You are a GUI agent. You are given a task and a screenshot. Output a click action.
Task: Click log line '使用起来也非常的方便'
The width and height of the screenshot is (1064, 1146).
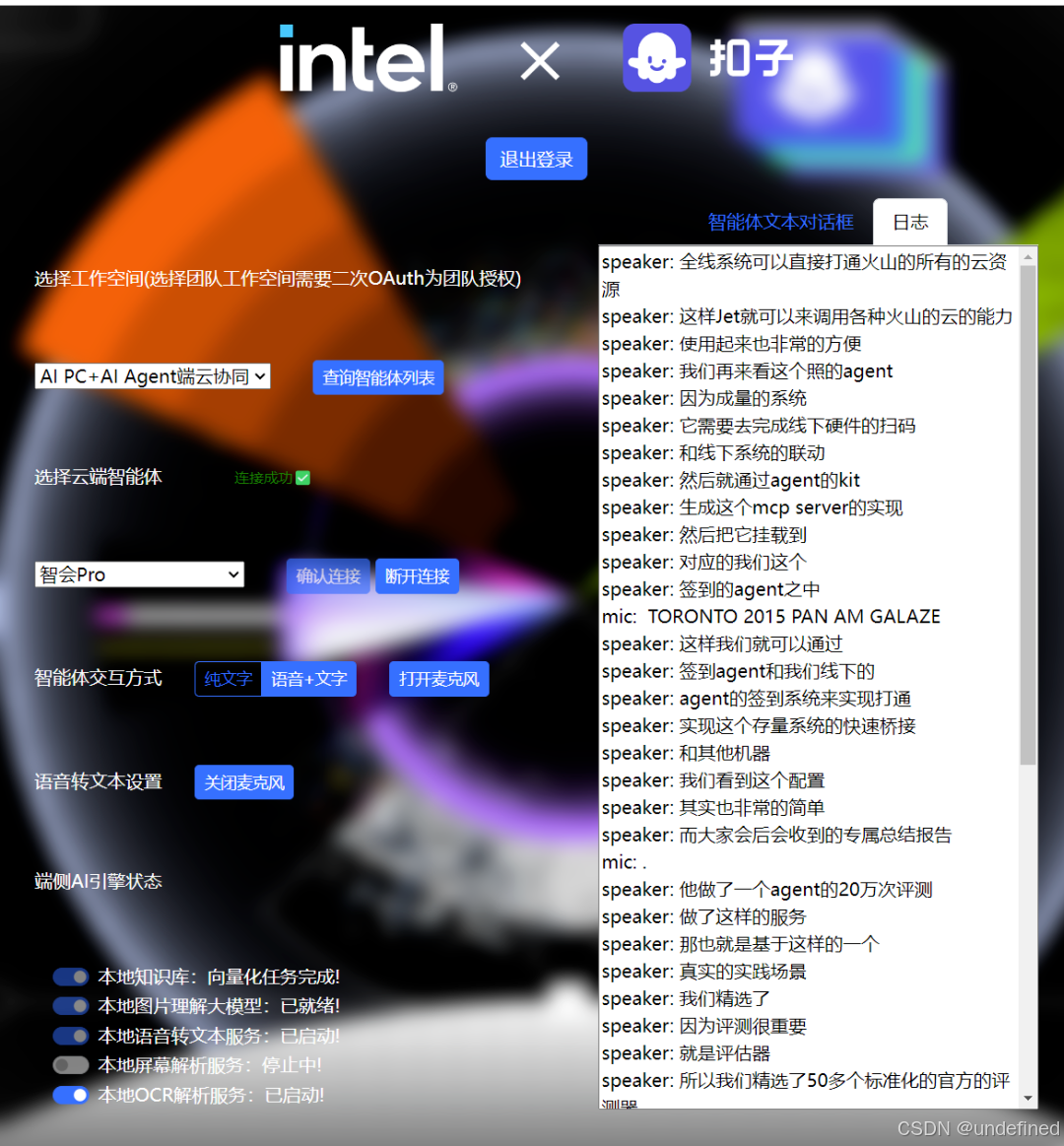[x=731, y=344]
